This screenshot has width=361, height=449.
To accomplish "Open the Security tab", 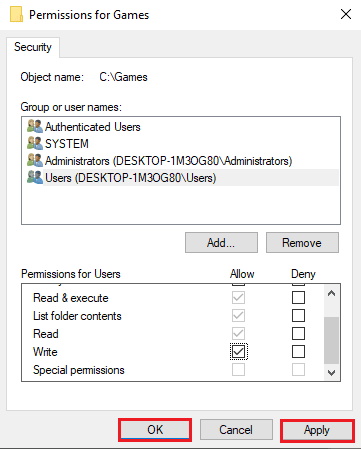I will pyautogui.click(x=33, y=47).
